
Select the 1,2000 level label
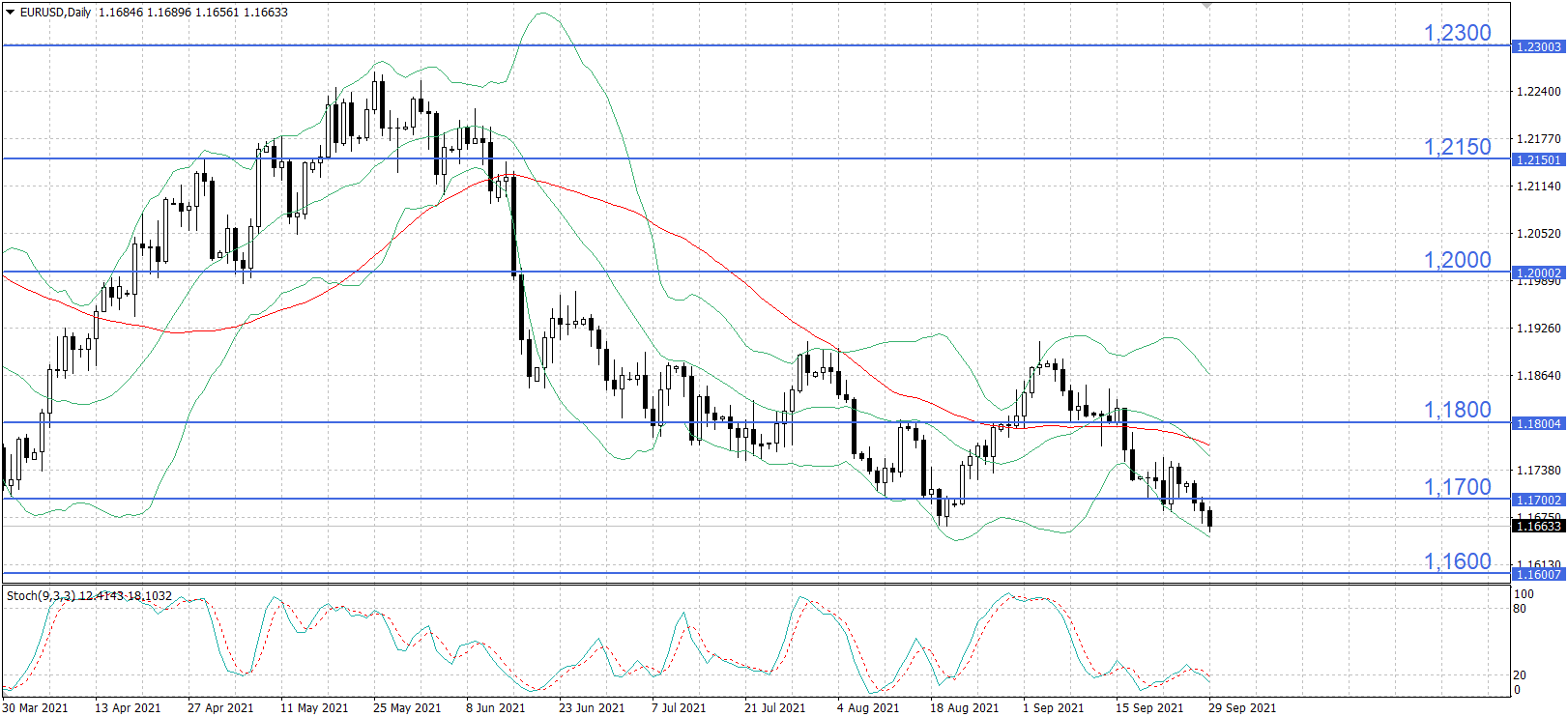click(1457, 260)
